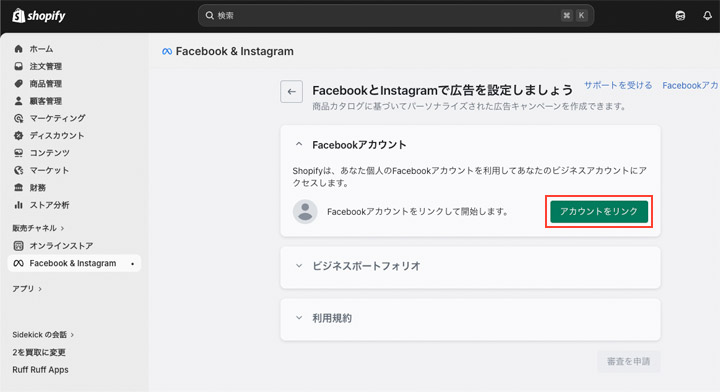Image resolution: width=720 pixels, height=392 pixels.
Task: Click the Meta logo in page header
Action: pos(167,51)
